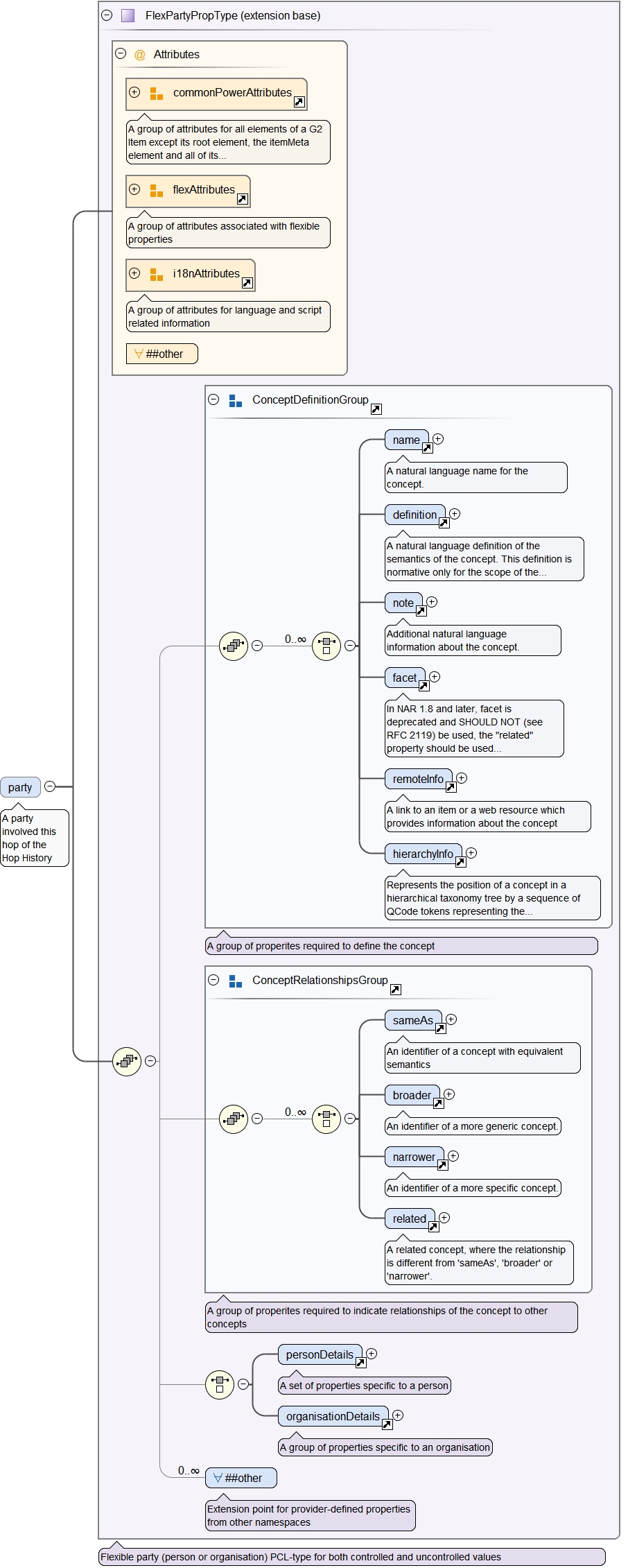Select the narrower element box
637x1568 pixels.
(414, 1157)
